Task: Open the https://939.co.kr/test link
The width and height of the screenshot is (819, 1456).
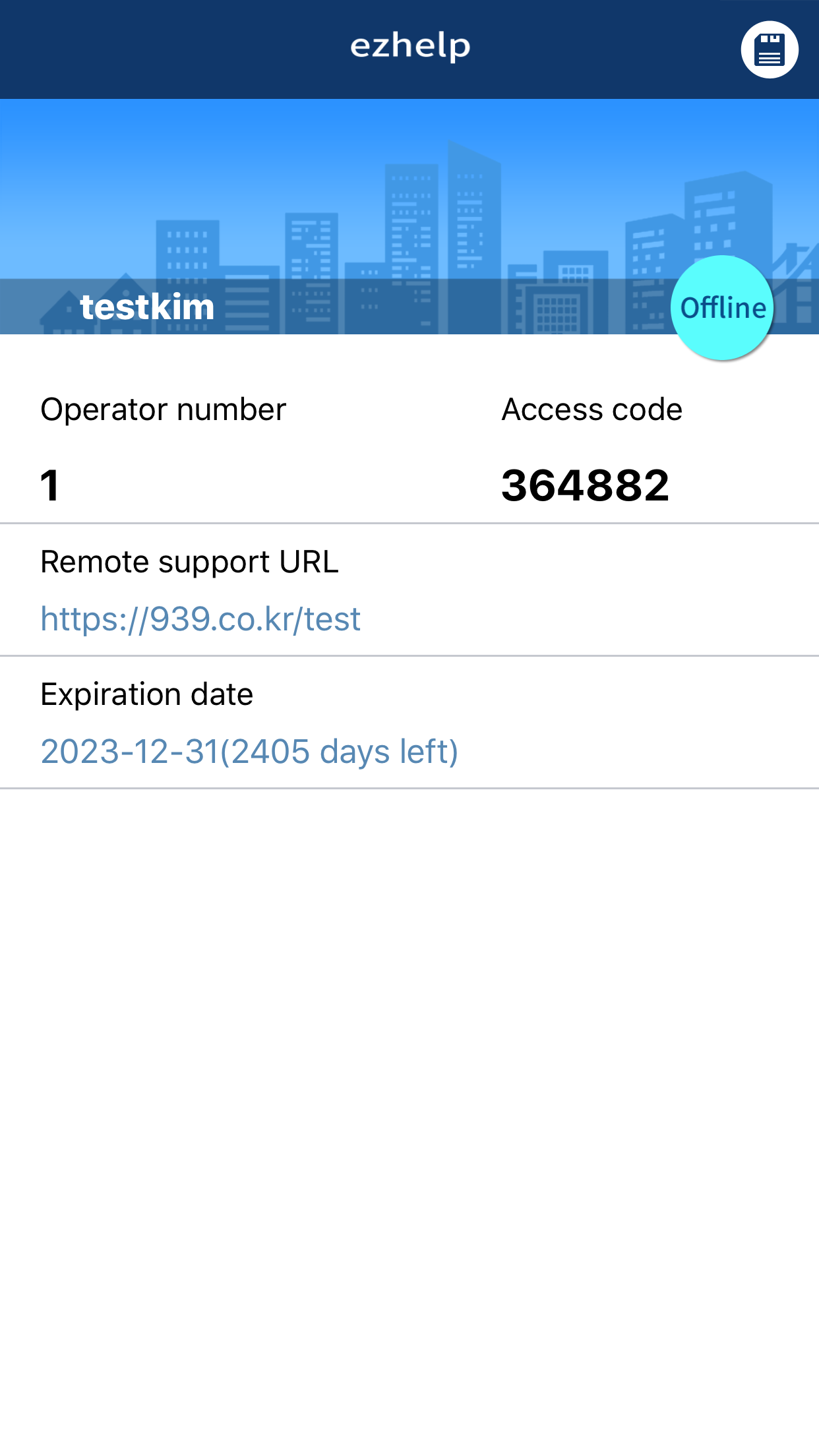Action: (x=200, y=619)
